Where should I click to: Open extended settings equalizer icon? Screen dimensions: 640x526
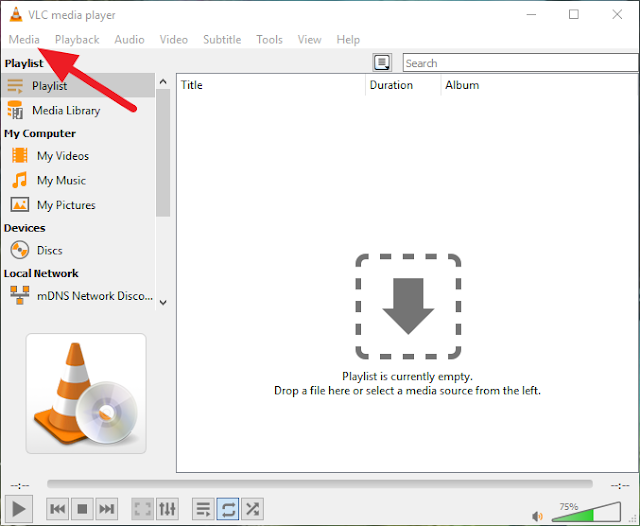(167, 509)
